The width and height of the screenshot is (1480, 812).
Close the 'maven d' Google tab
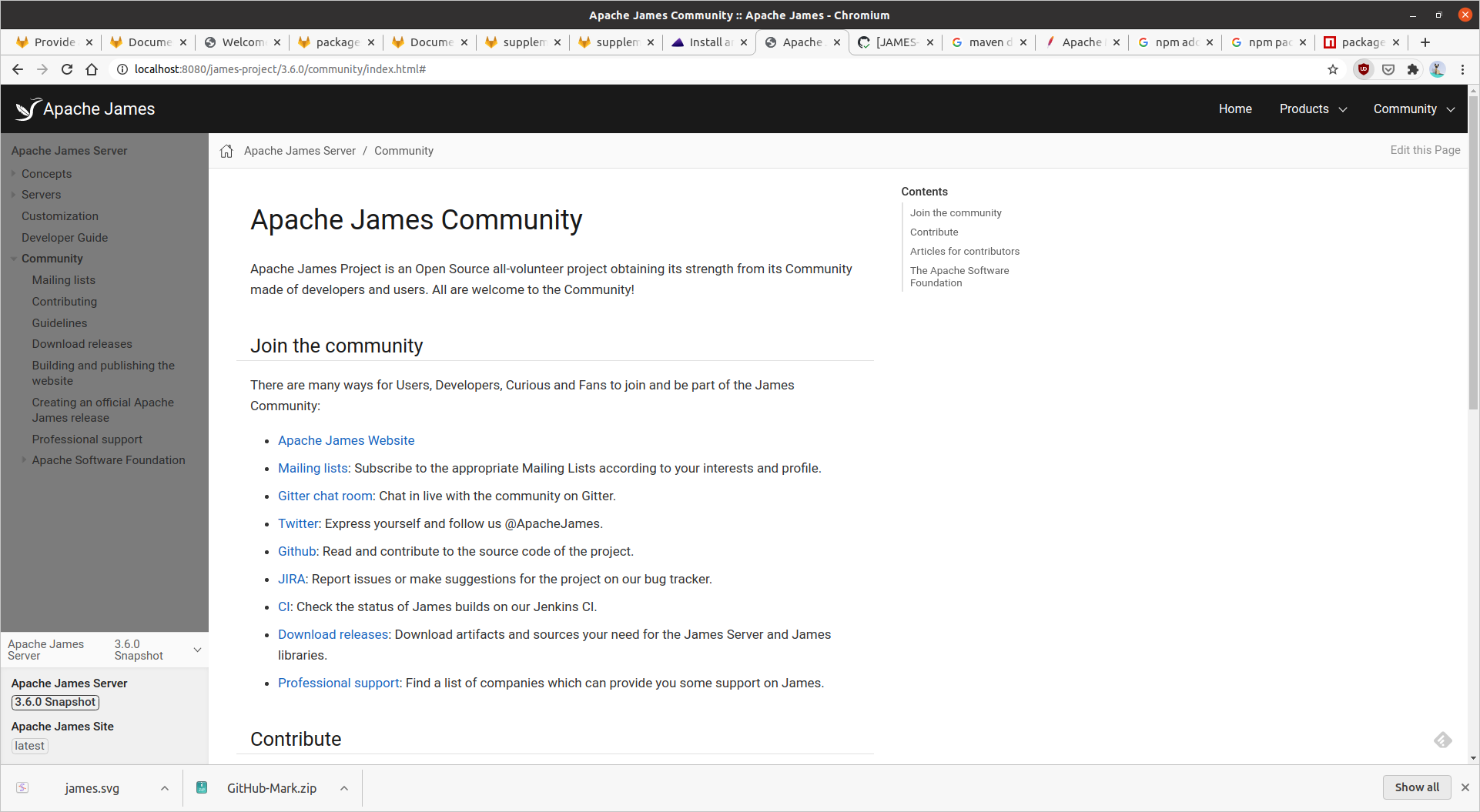click(x=1023, y=42)
